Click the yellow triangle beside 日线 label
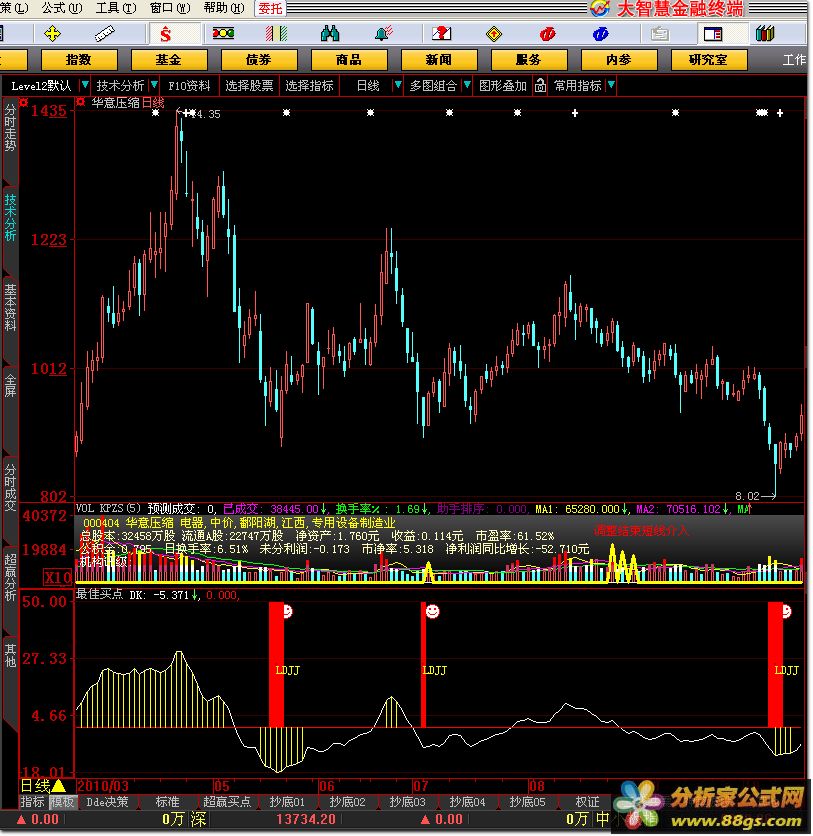This screenshot has width=813, height=836. coord(59,786)
